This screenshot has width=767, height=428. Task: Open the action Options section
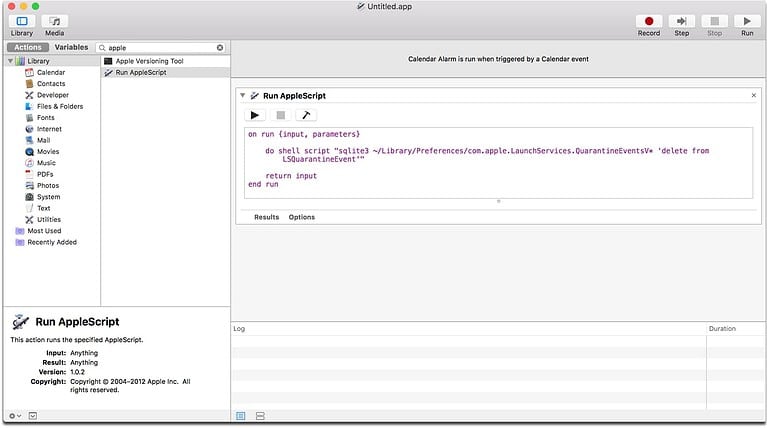click(x=301, y=217)
